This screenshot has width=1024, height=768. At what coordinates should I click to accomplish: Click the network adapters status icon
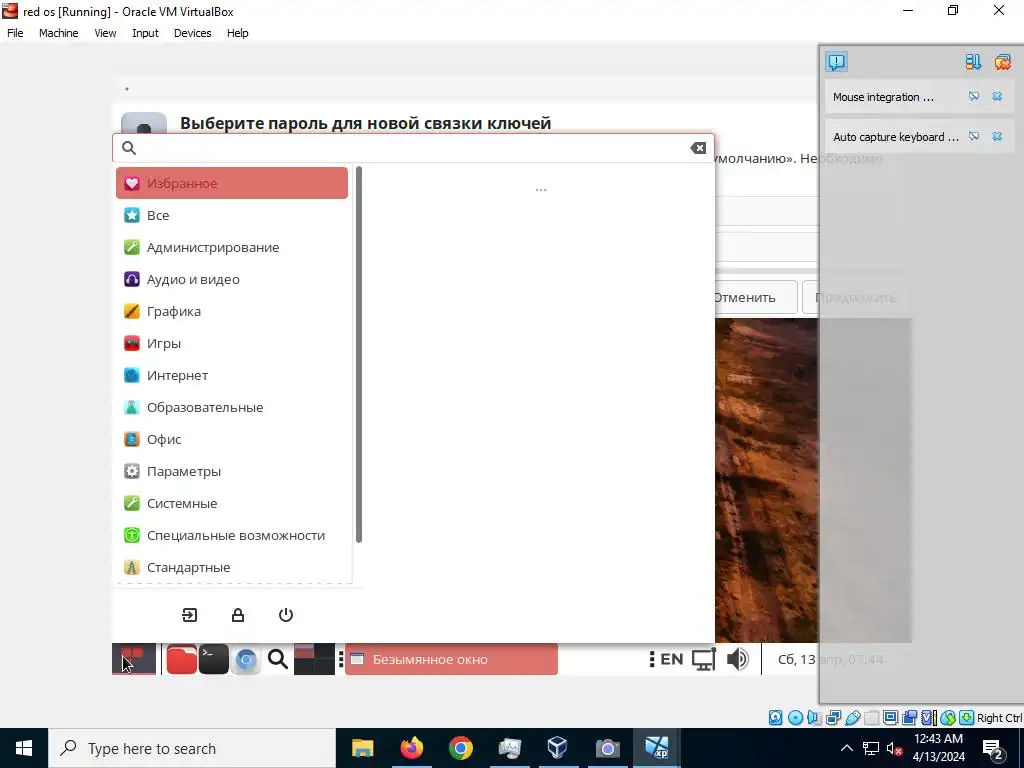point(833,718)
